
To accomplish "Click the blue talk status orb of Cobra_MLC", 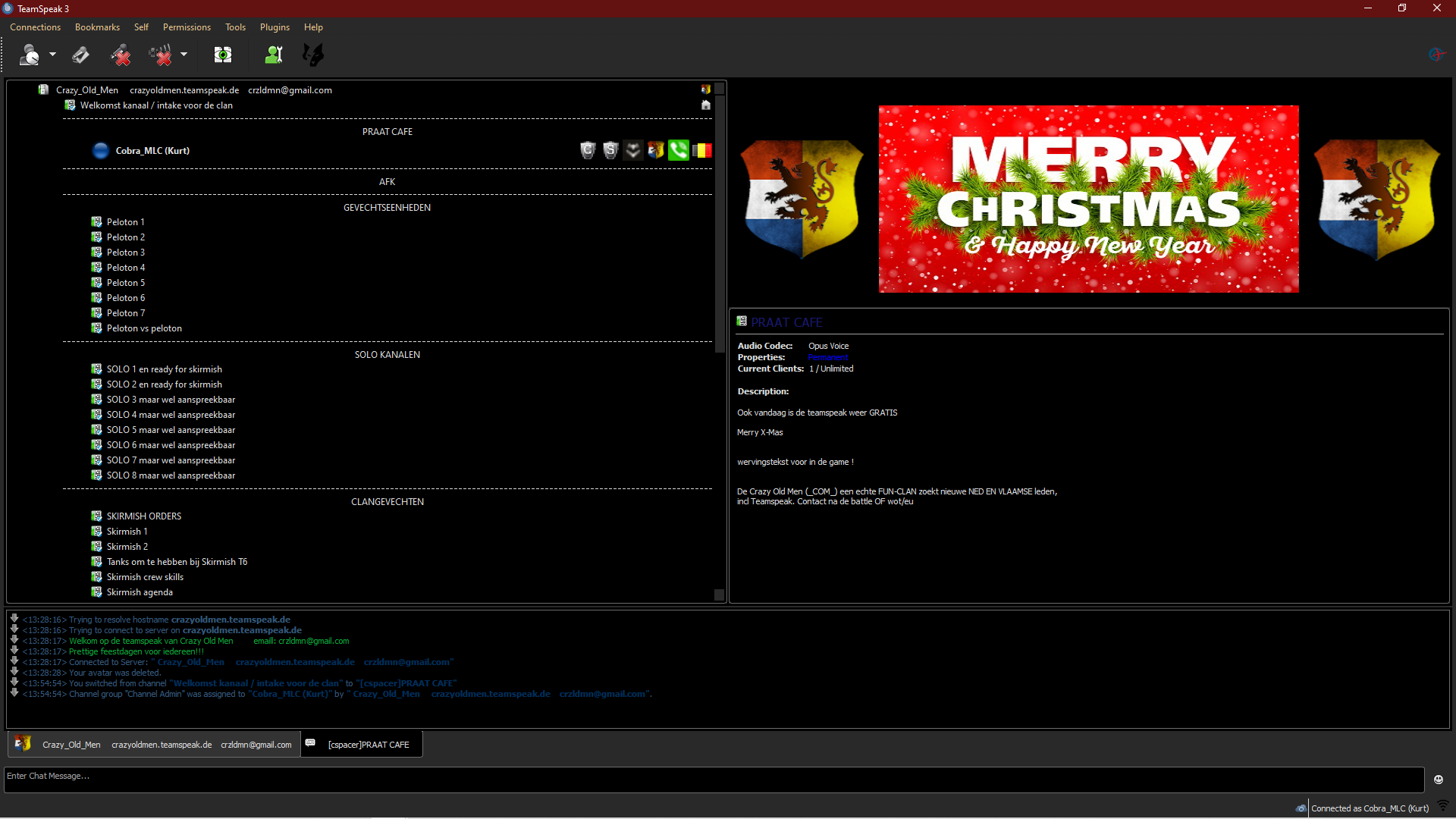I will pos(100,151).
